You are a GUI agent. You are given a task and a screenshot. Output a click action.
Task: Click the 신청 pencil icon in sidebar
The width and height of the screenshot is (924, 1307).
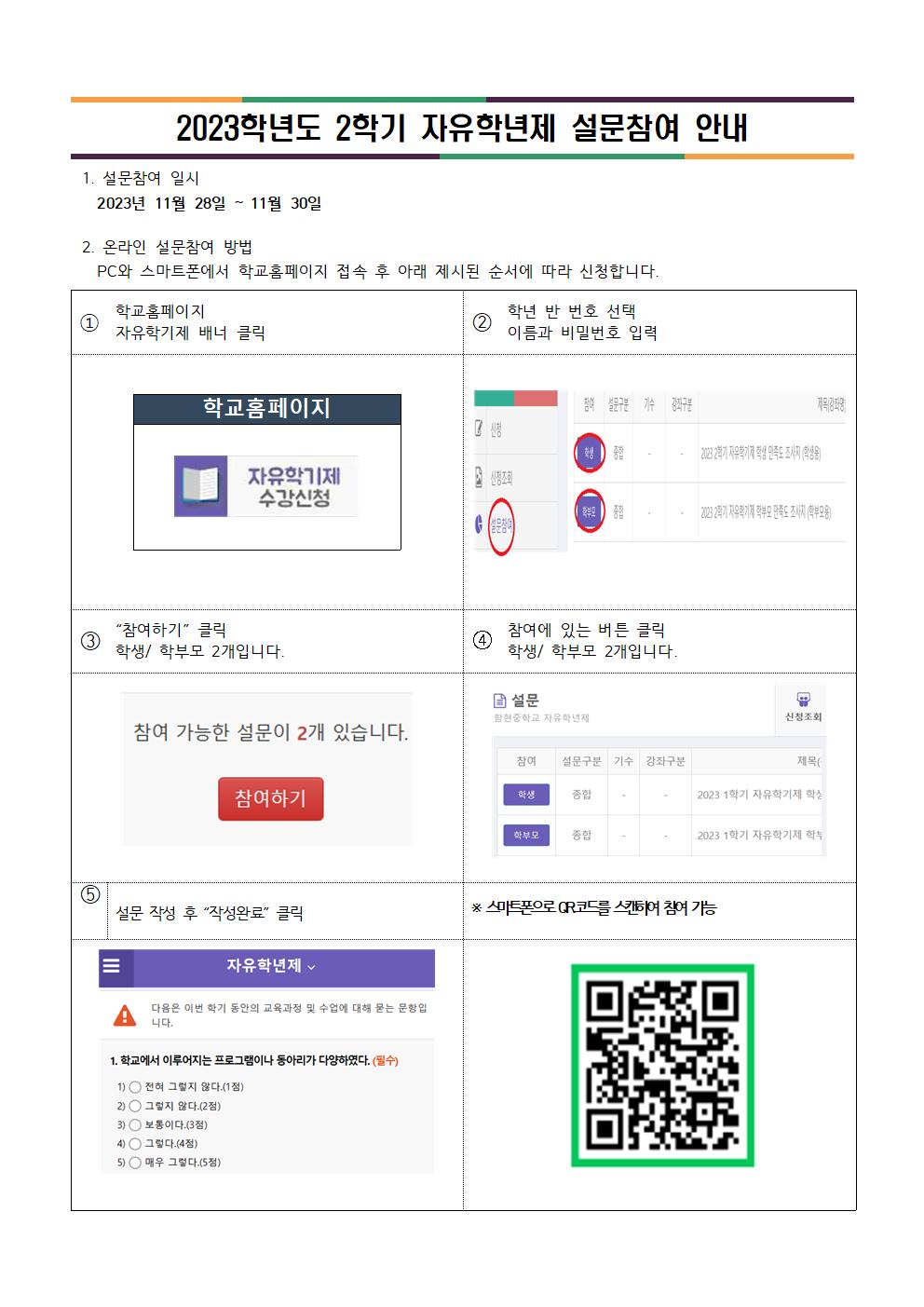click(x=480, y=429)
